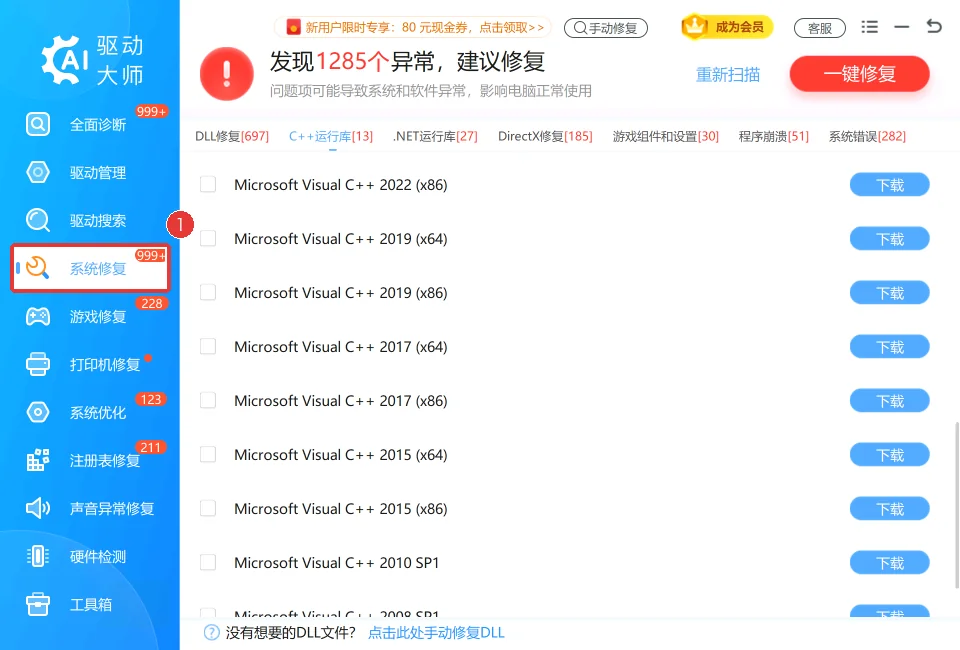
Task: Open 工具箱 in the sidebar
Action: (90, 604)
